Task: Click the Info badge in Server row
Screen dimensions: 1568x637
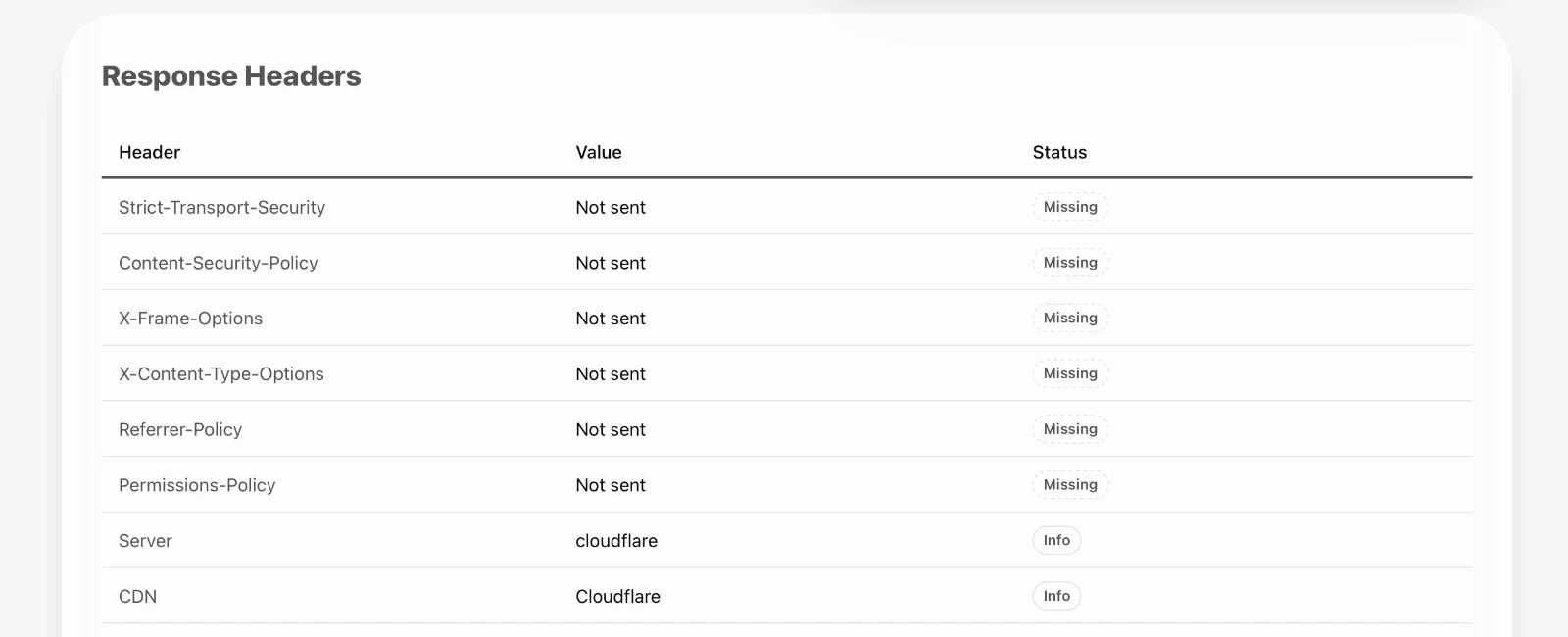Action: tap(1056, 540)
